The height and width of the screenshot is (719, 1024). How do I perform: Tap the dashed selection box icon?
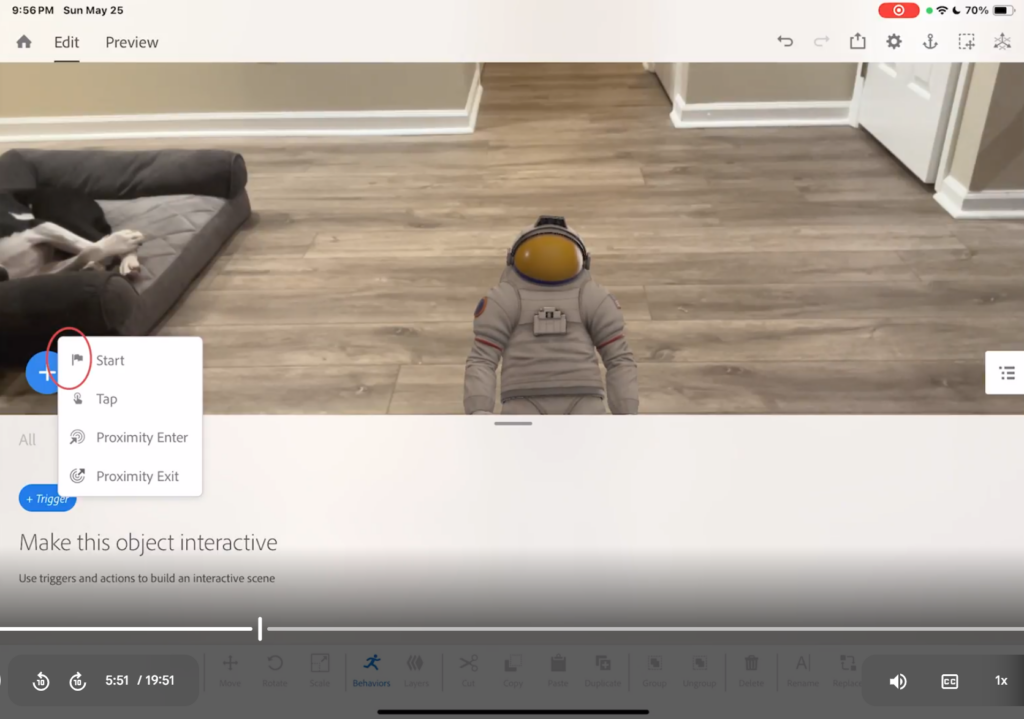[967, 42]
